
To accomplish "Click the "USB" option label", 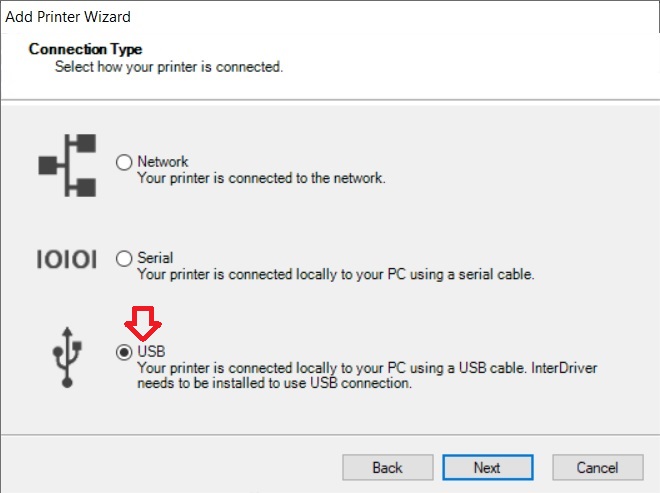I will click(151, 352).
